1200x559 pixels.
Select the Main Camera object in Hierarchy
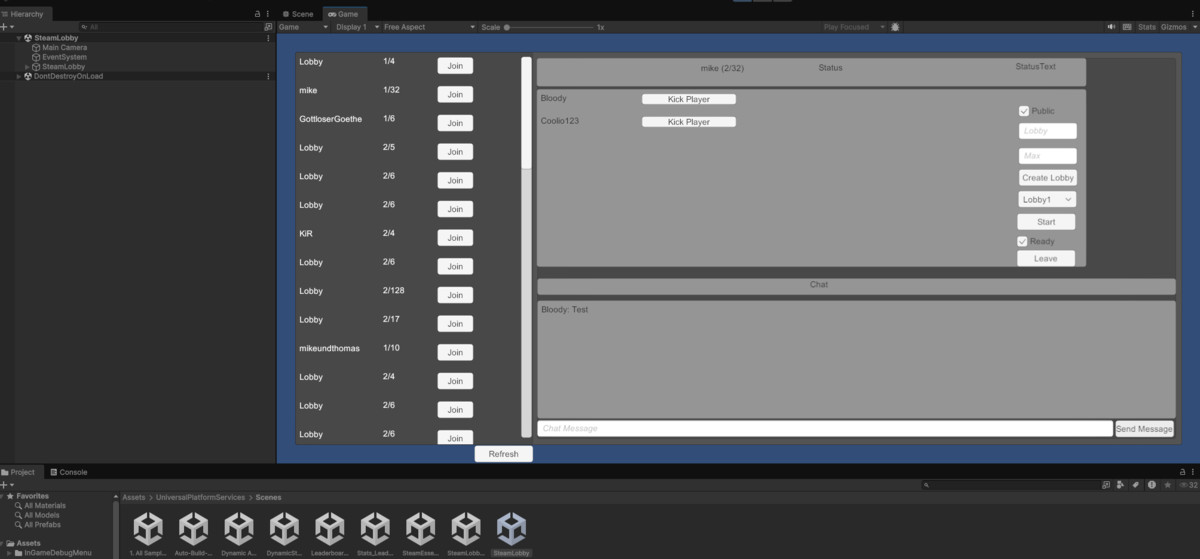pos(64,47)
